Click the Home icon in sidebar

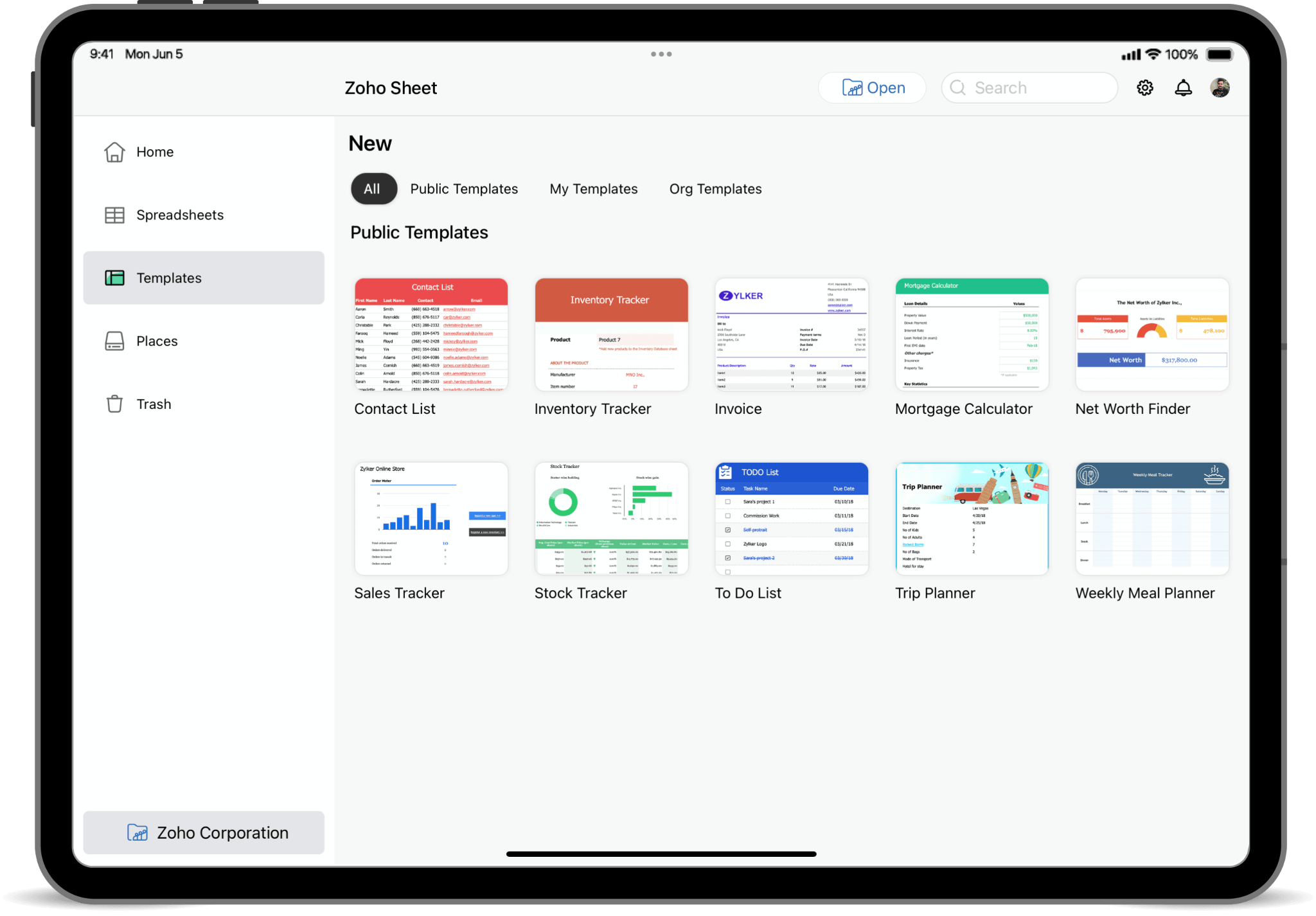(x=117, y=153)
